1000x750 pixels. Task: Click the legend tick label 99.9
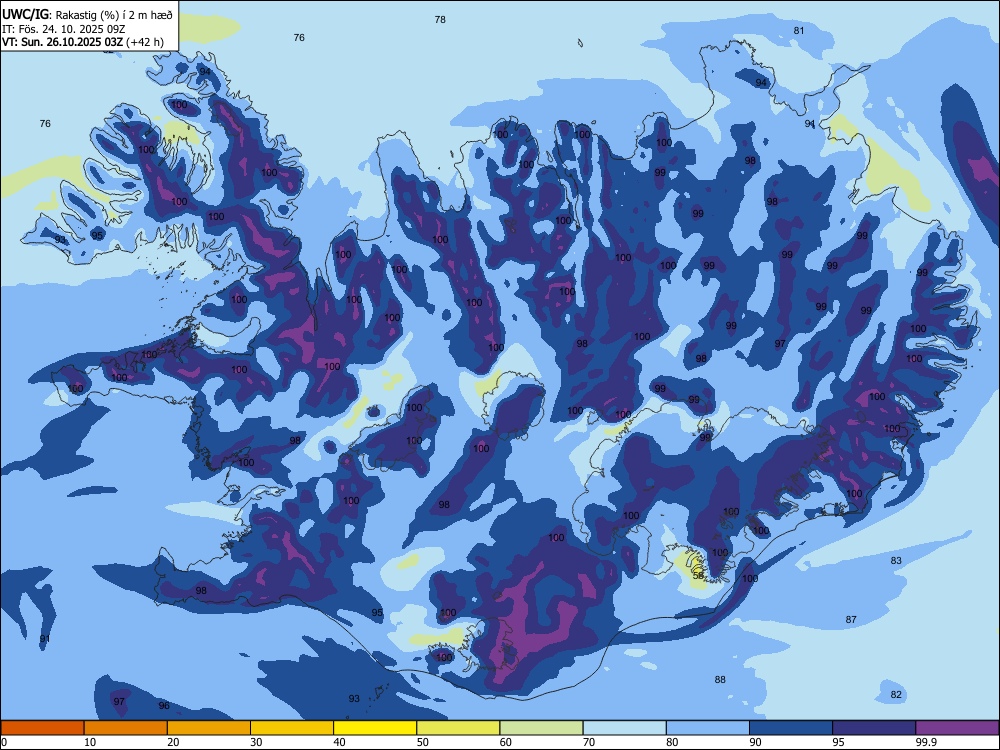[926, 742]
